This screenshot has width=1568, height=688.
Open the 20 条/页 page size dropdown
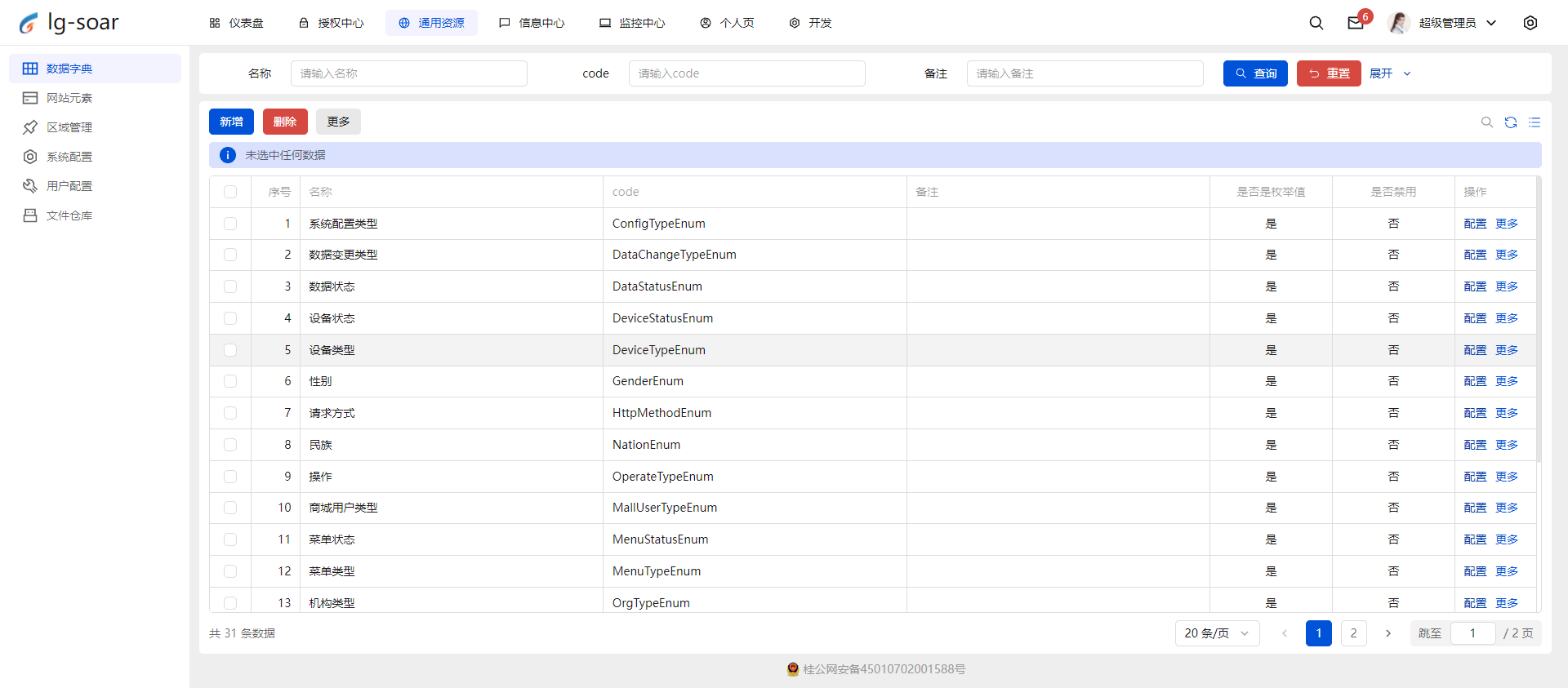pos(1217,633)
